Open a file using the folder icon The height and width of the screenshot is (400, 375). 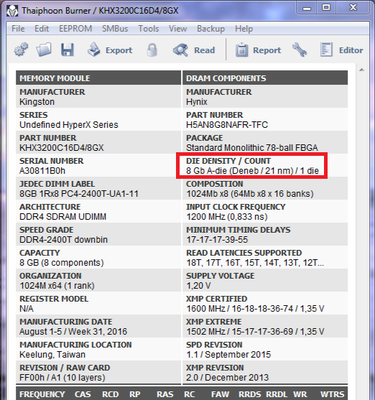[44, 50]
